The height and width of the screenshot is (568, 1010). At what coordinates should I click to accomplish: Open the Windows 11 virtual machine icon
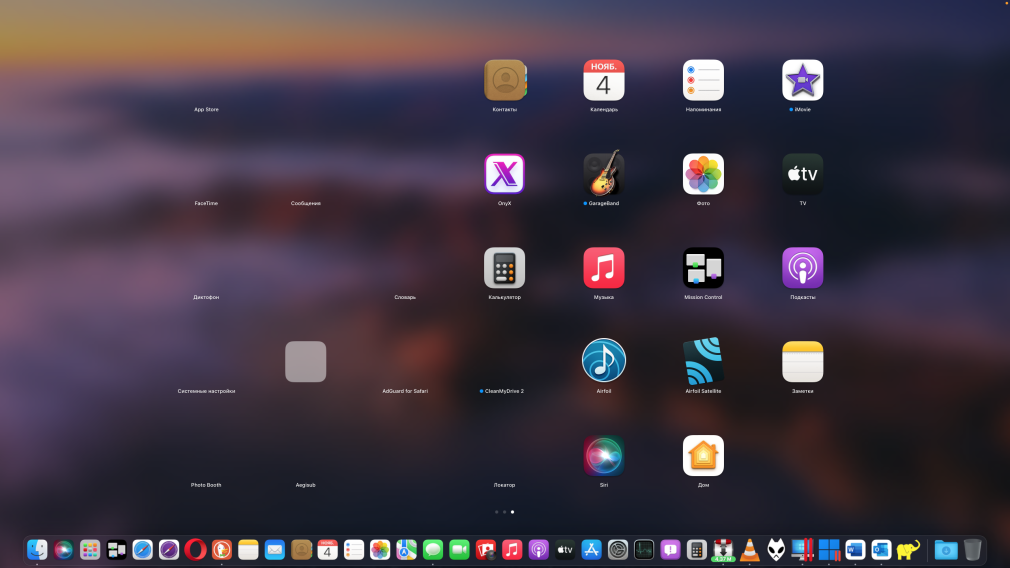[x=829, y=549]
